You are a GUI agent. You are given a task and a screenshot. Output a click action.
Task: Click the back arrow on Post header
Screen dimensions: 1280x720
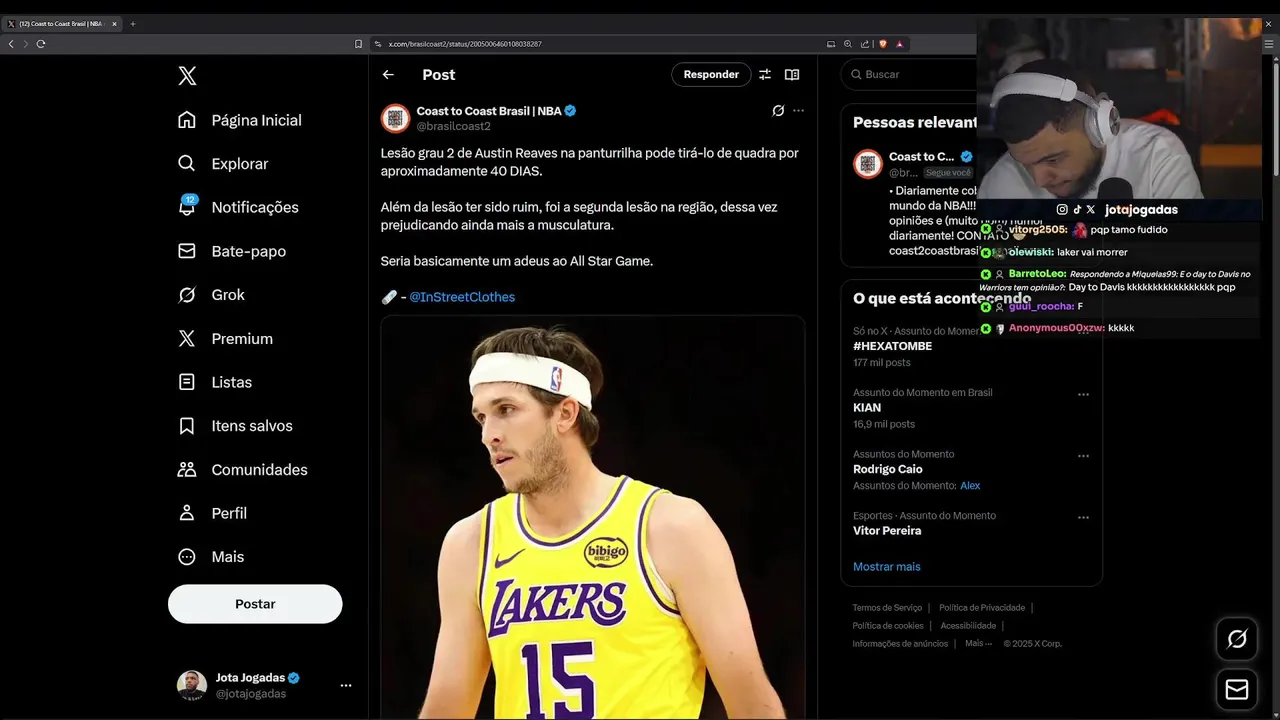click(x=388, y=75)
